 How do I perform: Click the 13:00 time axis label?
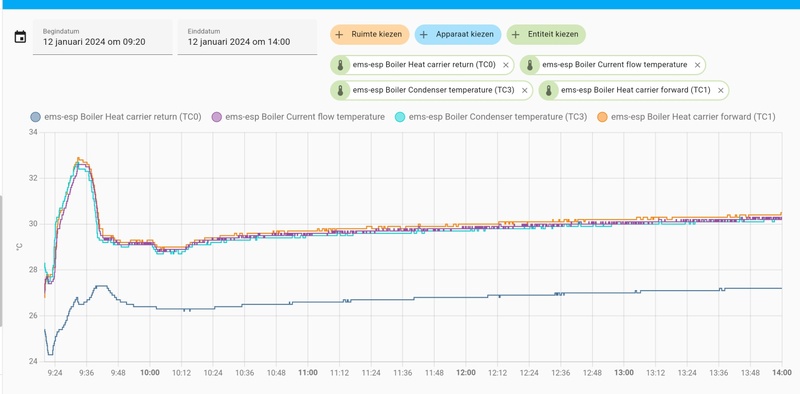624,373
